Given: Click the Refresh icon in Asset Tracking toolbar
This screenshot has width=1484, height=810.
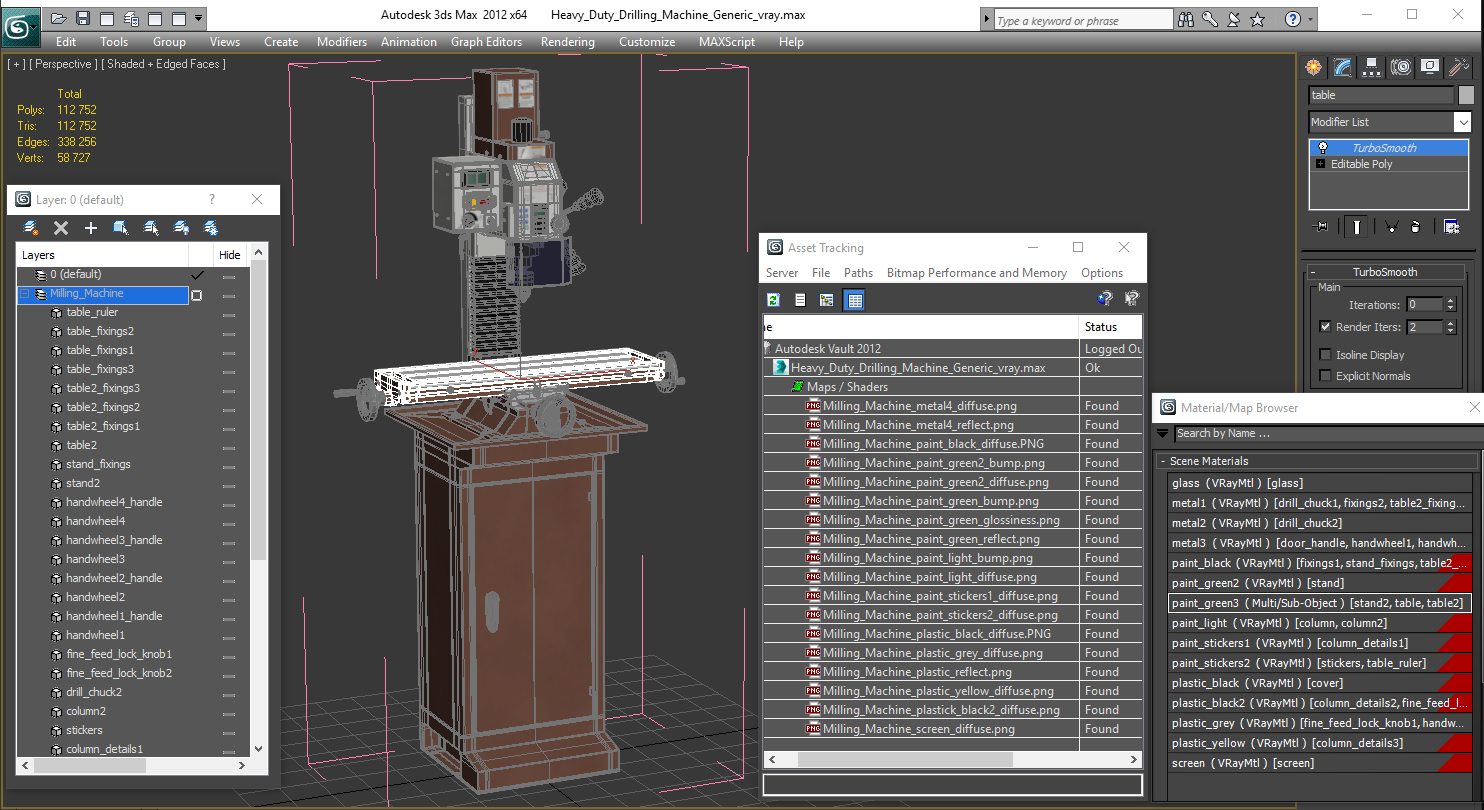Looking at the screenshot, I should tap(774, 299).
